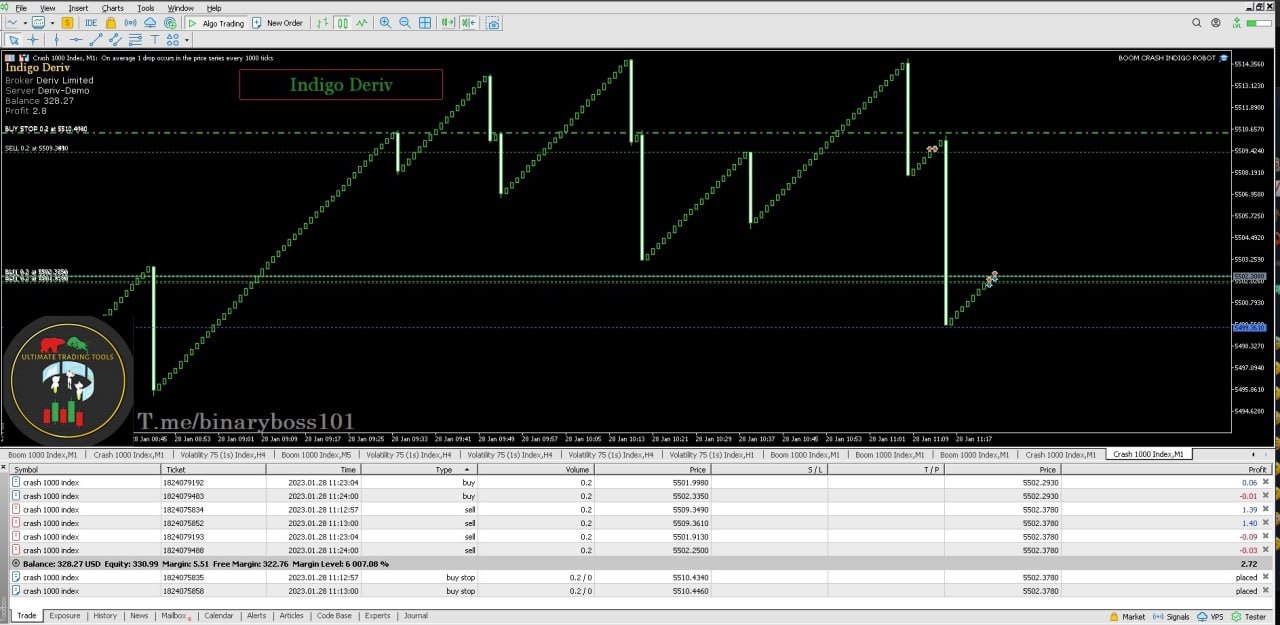Click the Market status bar button
Screen dimensions: 1280x625
point(1127,617)
